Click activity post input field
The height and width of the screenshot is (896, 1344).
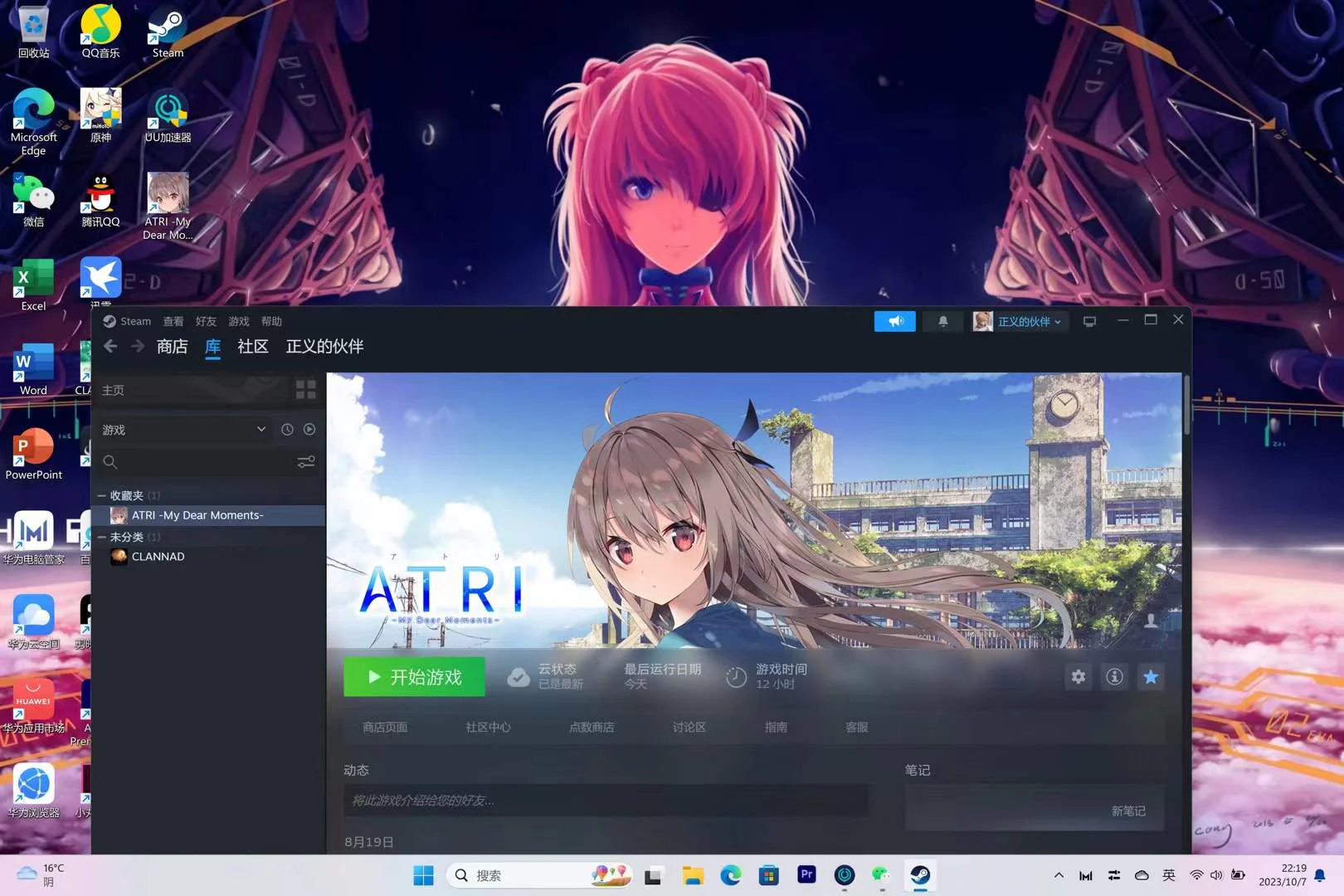[x=606, y=801]
